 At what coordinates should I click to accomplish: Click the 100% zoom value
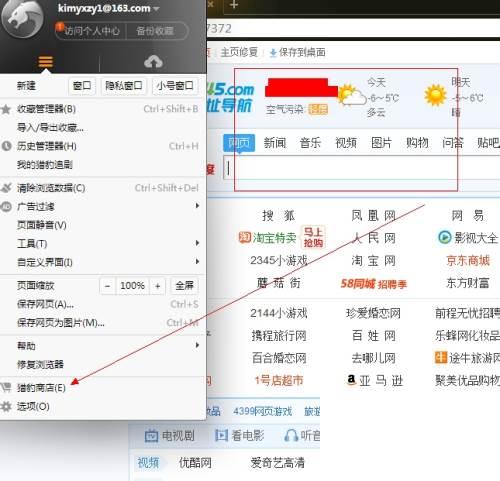132,286
